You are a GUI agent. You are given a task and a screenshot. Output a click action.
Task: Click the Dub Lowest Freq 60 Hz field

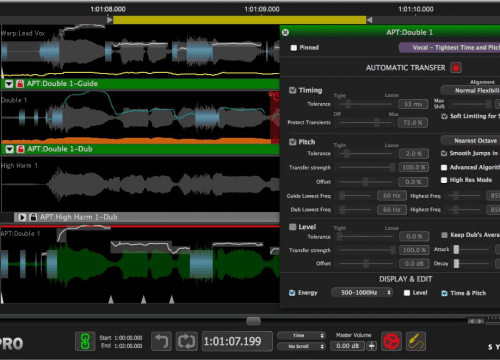pos(392,210)
